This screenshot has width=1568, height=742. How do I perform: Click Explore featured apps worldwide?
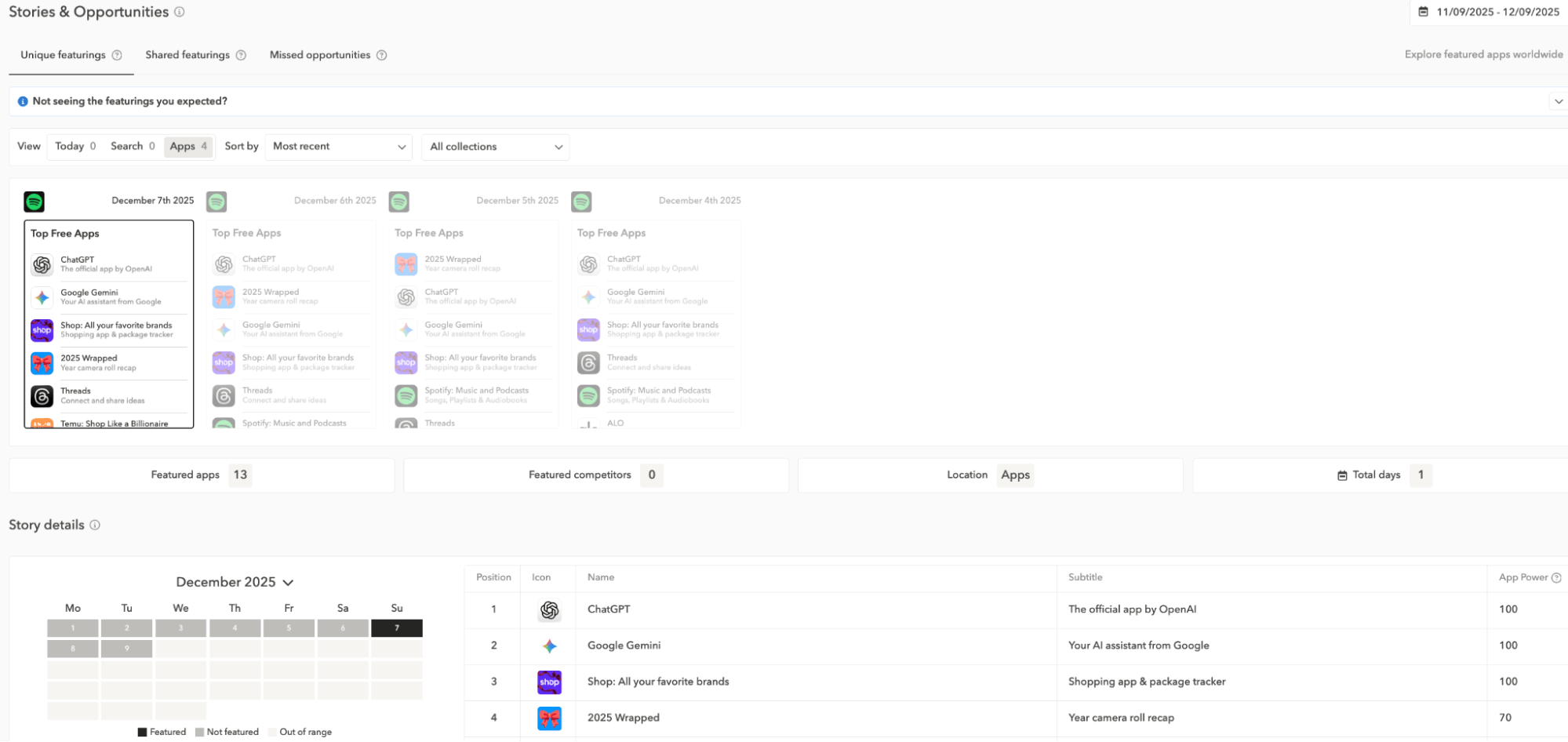pyautogui.click(x=1483, y=54)
